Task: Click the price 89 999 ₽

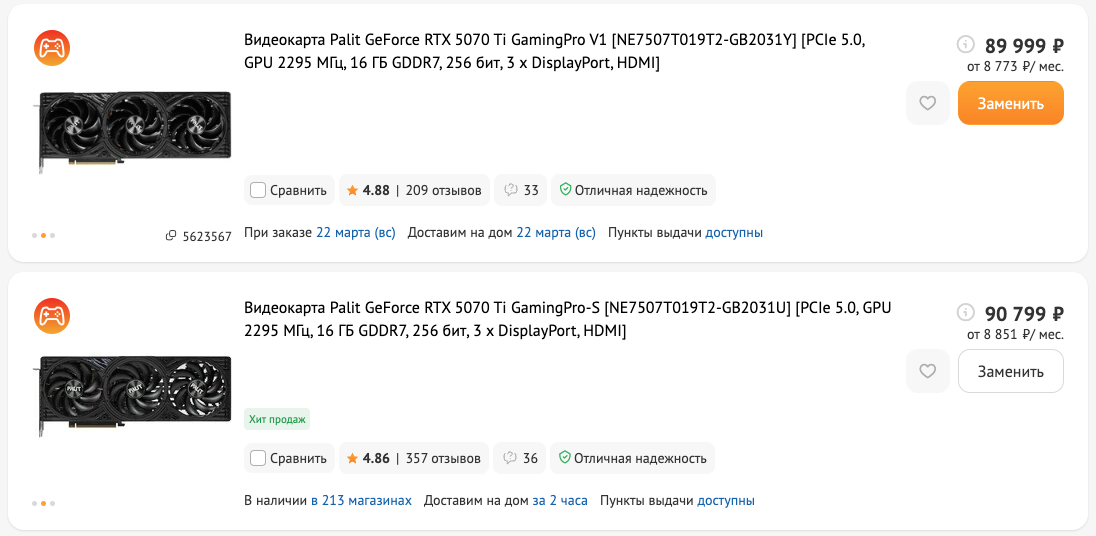Action: pyautogui.click(x=1024, y=46)
